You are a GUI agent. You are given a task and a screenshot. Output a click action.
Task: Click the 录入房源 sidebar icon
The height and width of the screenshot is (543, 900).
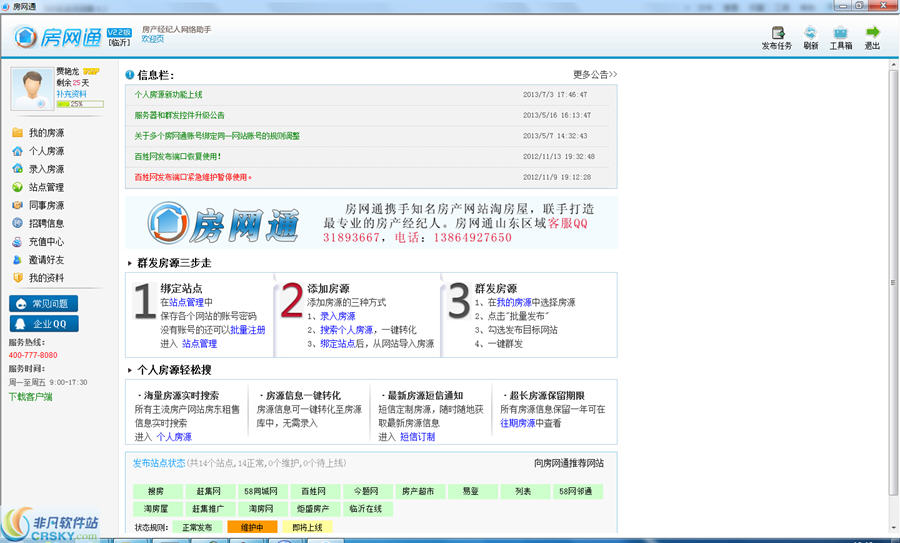coord(17,169)
